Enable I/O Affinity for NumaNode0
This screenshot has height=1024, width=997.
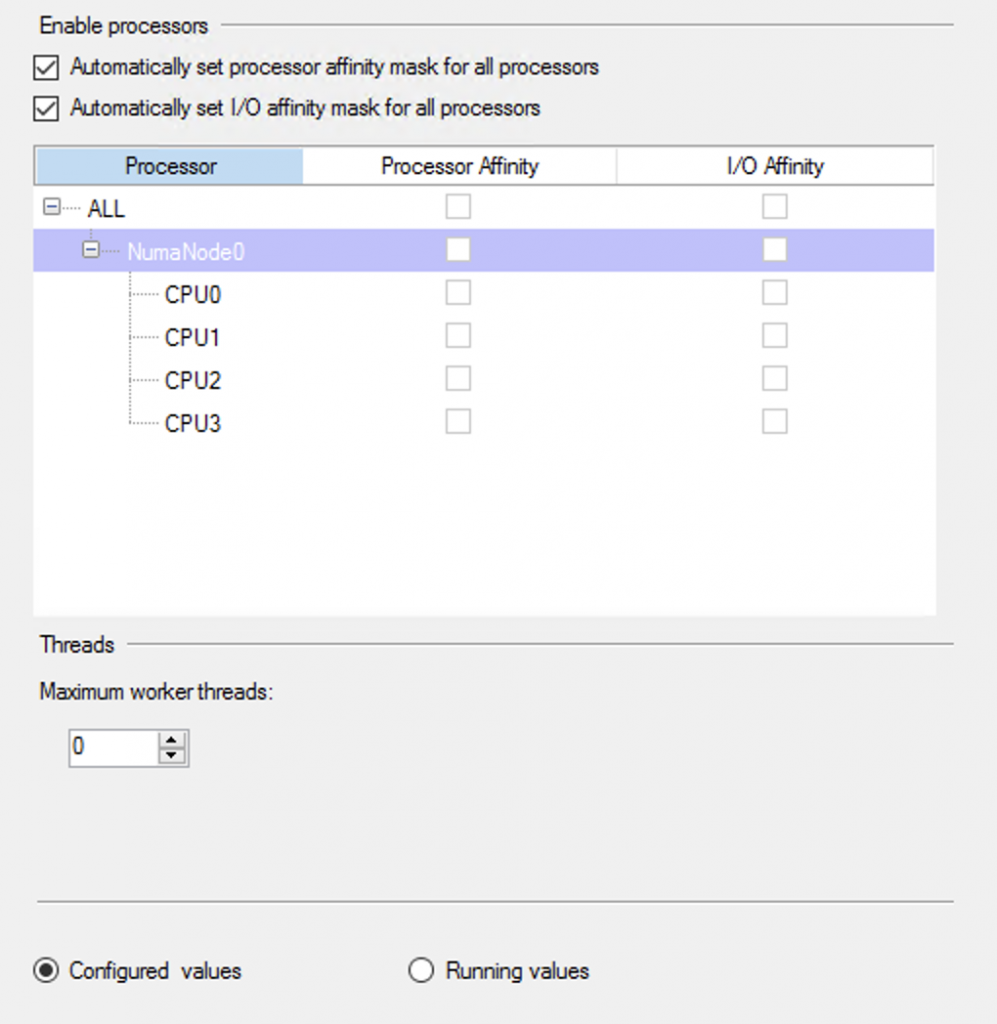775,250
